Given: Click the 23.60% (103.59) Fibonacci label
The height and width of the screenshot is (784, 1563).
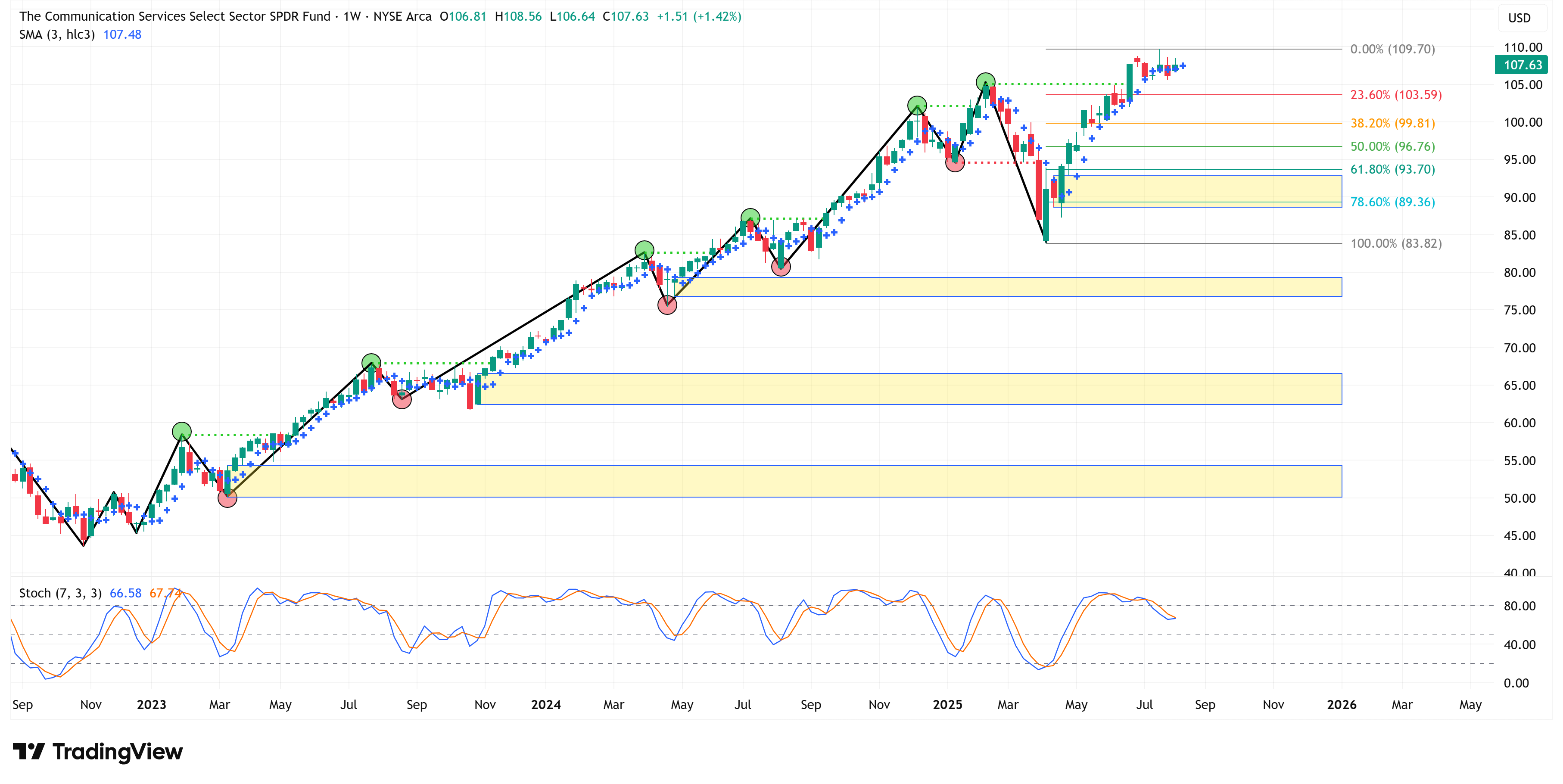Looking at the screenshot, I should (x=1395, y=95).
